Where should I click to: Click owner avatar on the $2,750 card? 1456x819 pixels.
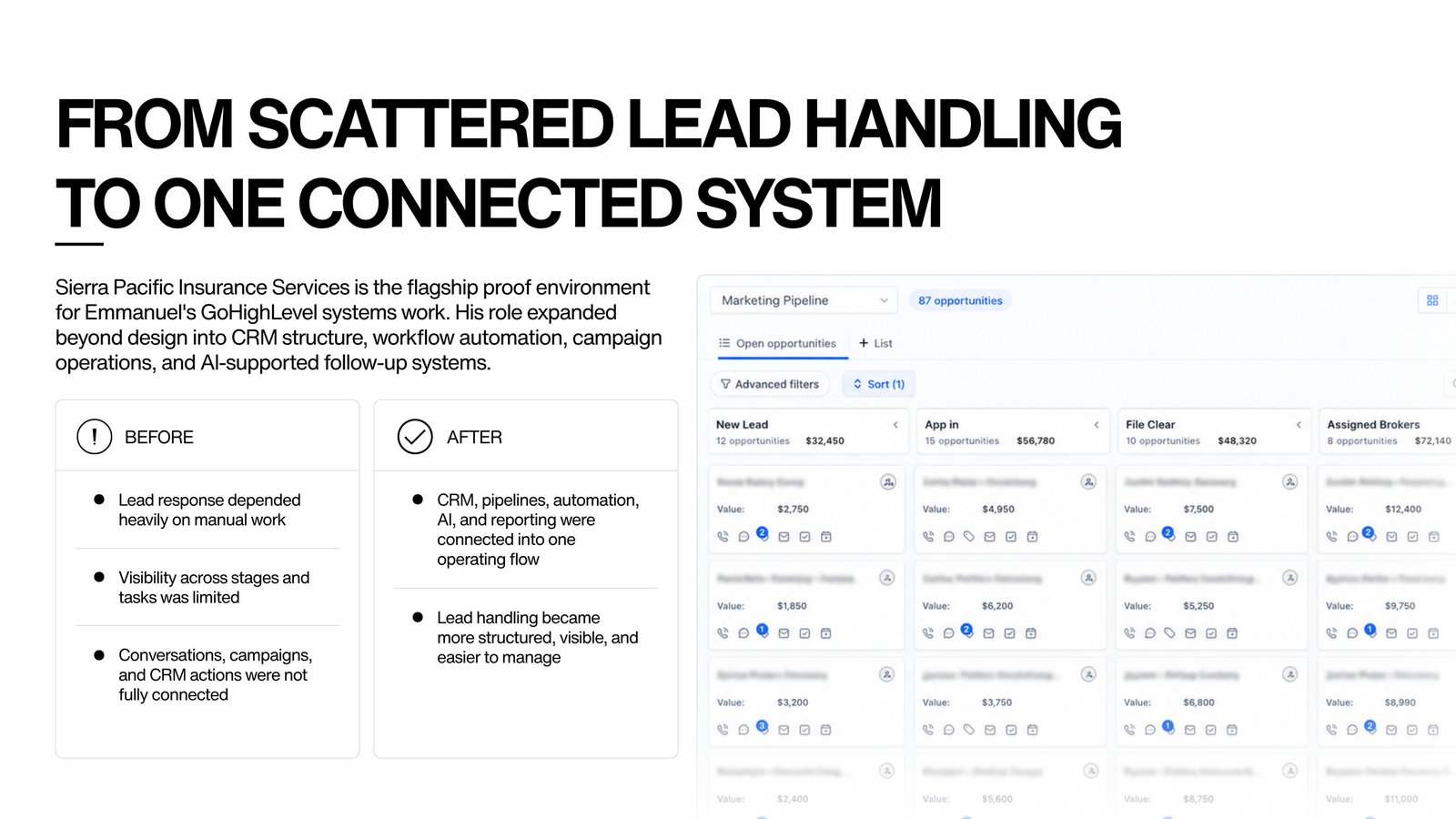click(x=888, y=481)
